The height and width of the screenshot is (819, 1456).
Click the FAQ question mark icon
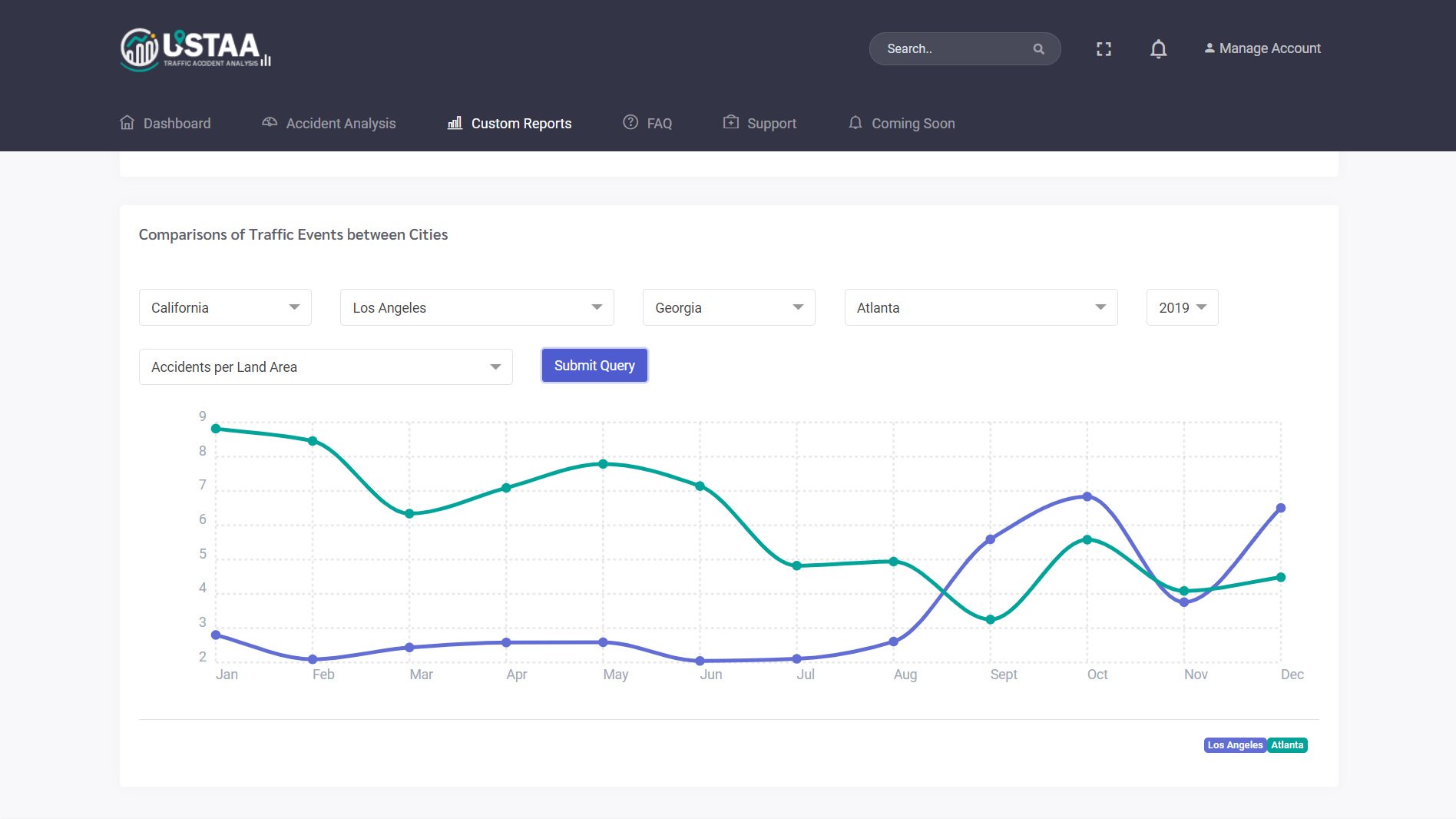click(x=630, y=123)
